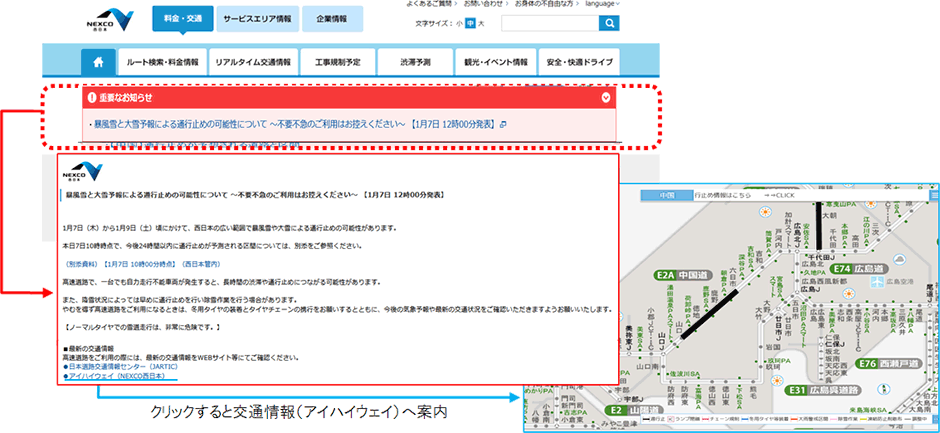The height and width of the screenshot is (433, 940).
Task: Open the language dropdown
Action: (602, 4)
